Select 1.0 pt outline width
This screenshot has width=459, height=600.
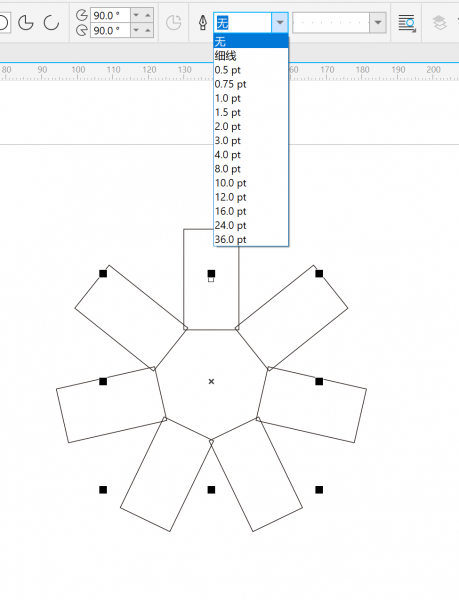[x=251, y=98]
